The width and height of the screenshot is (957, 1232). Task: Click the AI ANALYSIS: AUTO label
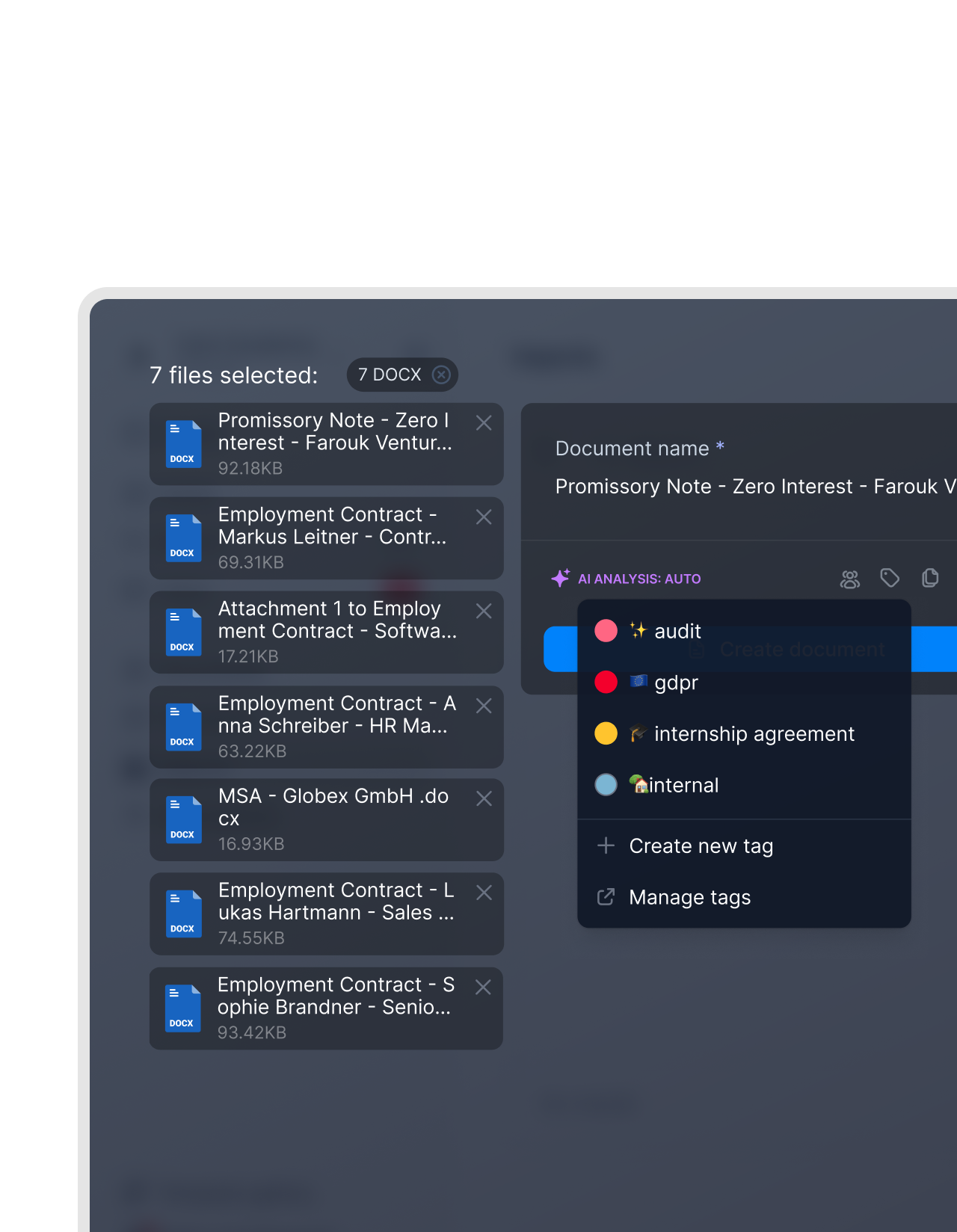[x=639, y=579]
